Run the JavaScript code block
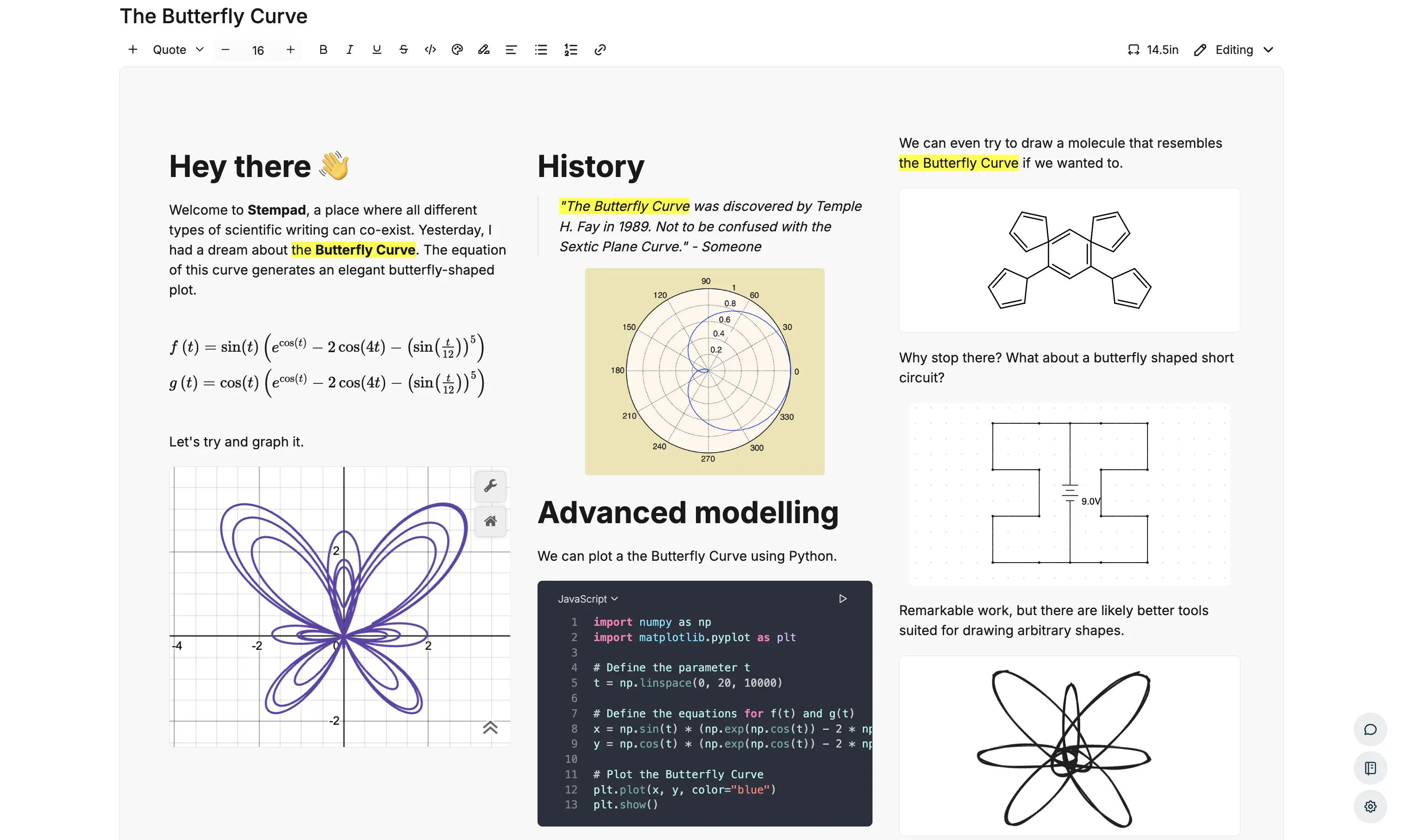Screen dimensions: 1404x840 (843, 598)
